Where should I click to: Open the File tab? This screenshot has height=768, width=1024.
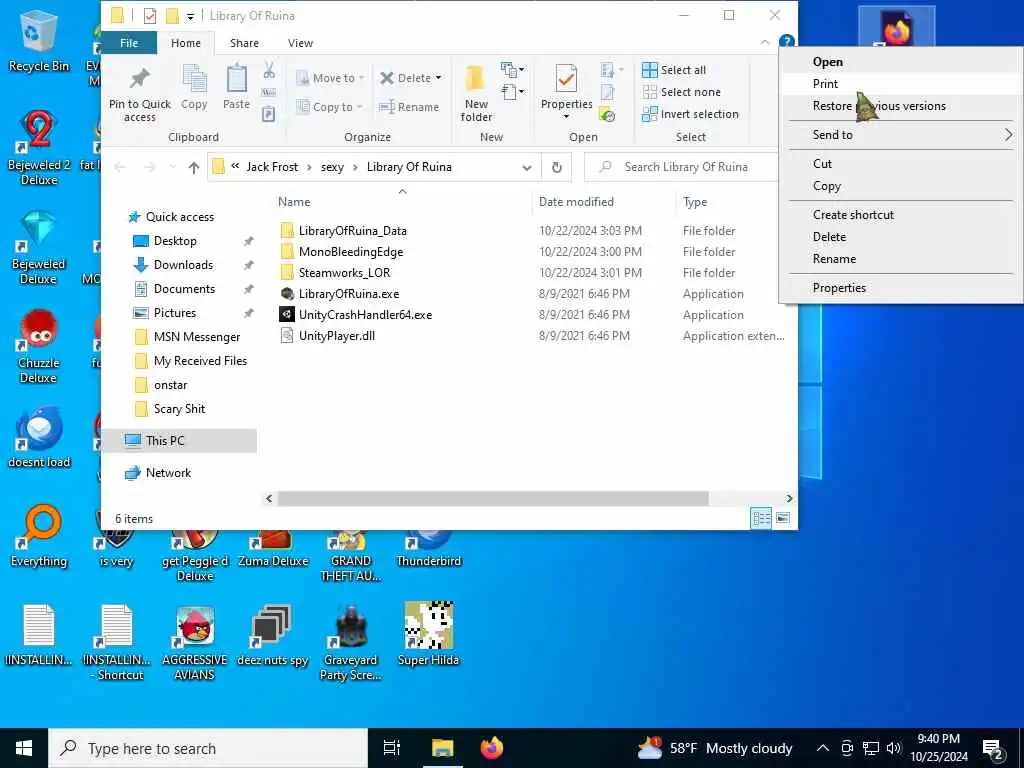[x=129, y=42]
